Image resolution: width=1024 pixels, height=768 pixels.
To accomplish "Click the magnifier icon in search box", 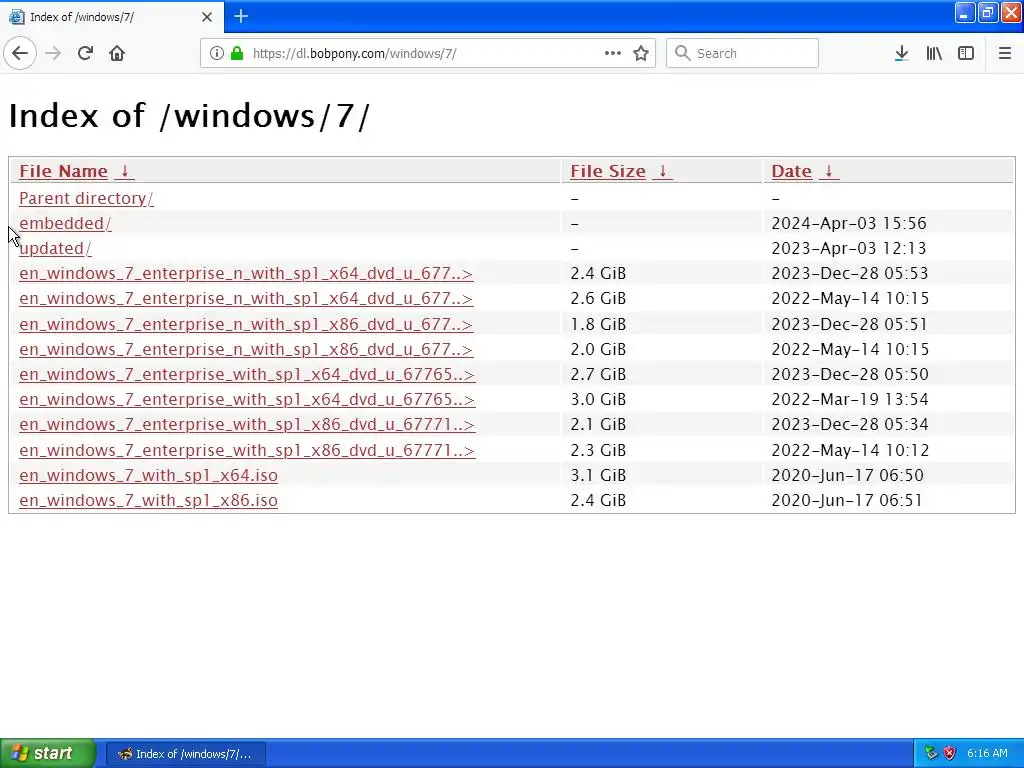I will (x=682, y=53).
